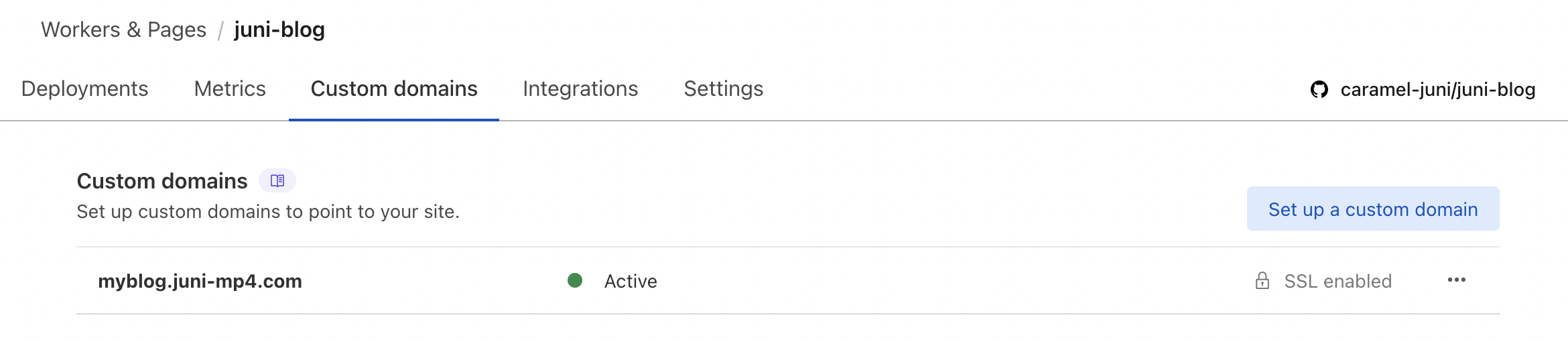Open the three-dot menu for myblog.juni-mp4.com

1456,280
